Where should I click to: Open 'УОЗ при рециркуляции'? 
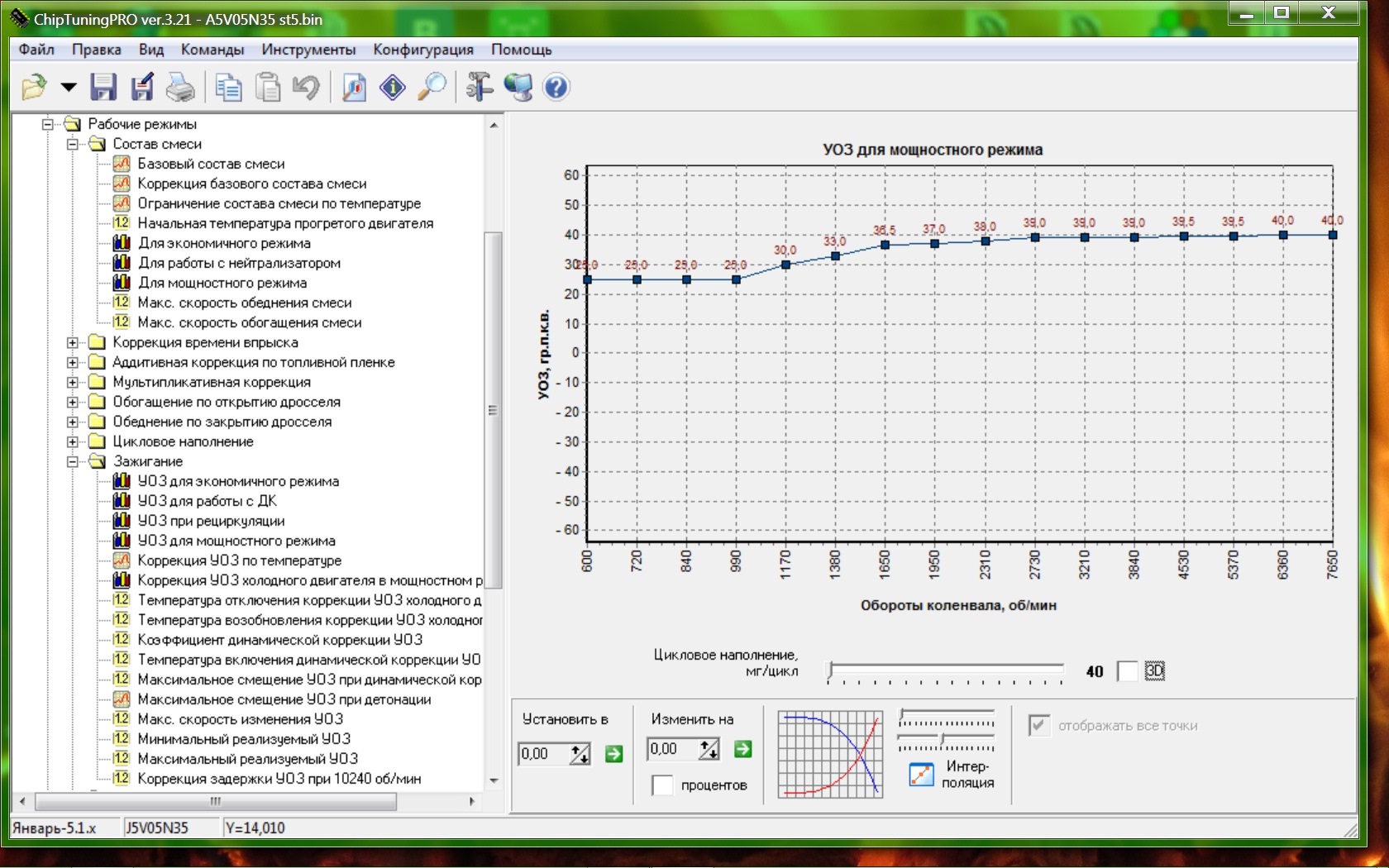pyautogui.click(x=211, y=521)
